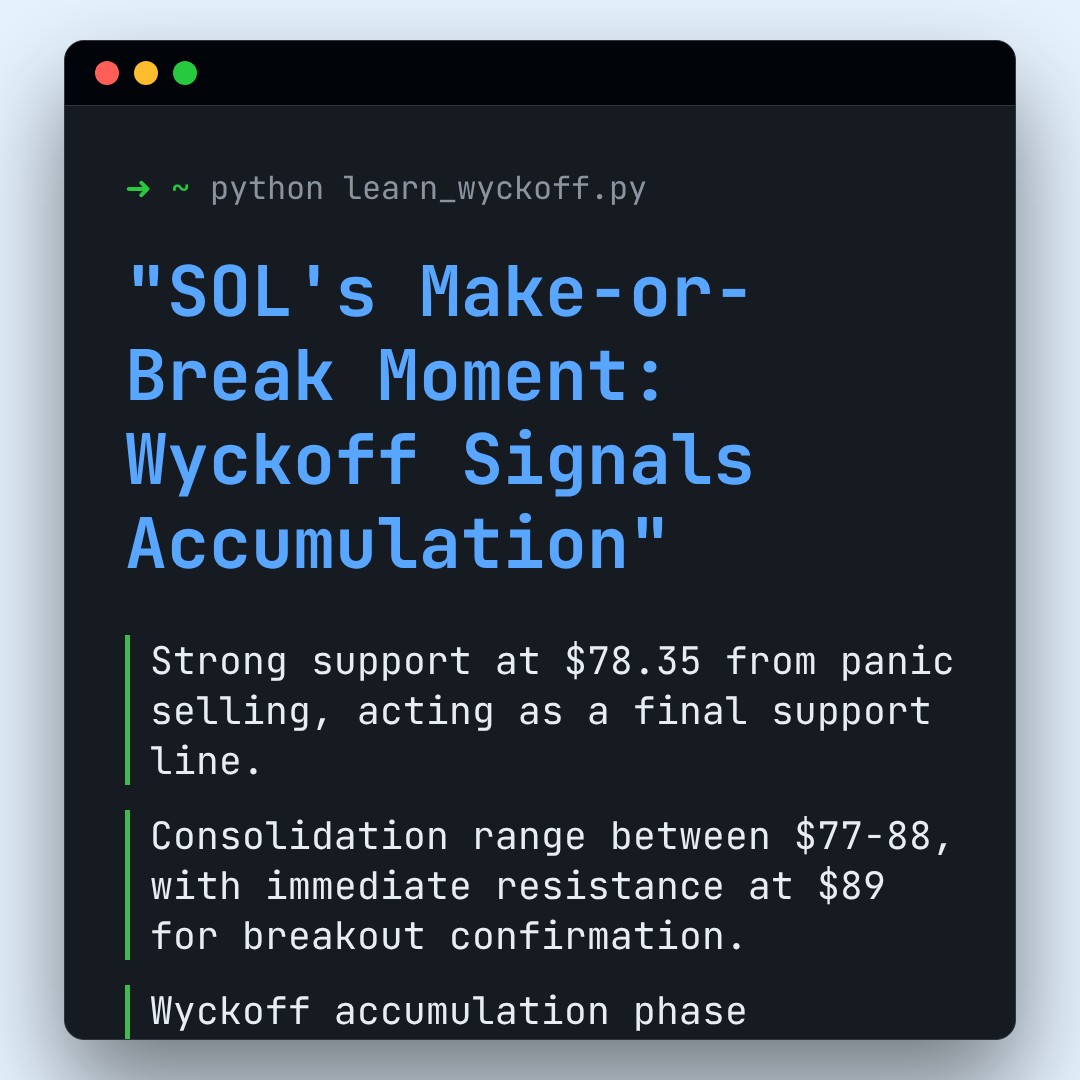
Task: Click the "Wyckoff Signals" headline line
Action: coord(440,460)
